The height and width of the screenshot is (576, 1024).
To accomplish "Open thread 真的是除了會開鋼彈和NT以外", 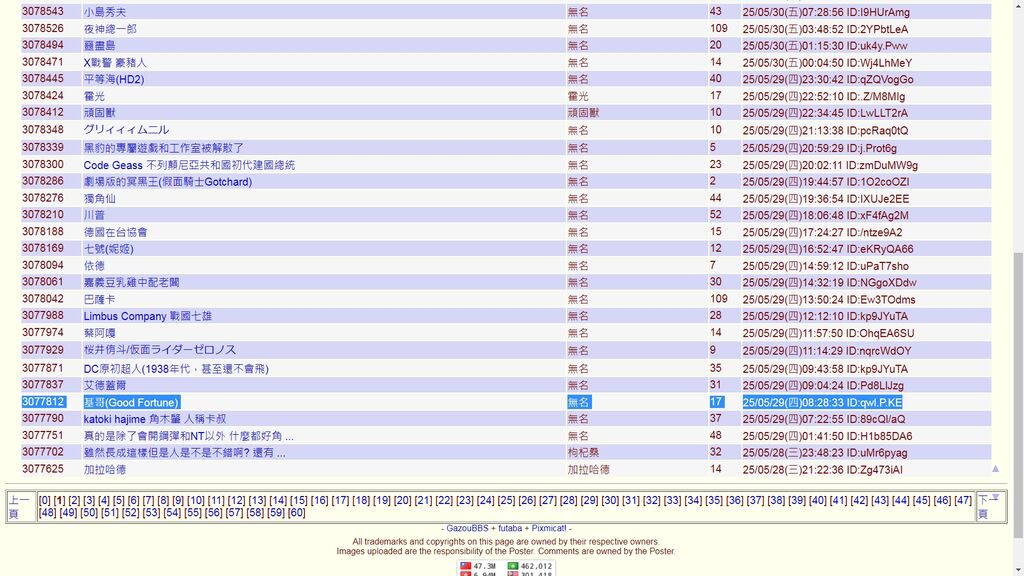I will 188,436.
